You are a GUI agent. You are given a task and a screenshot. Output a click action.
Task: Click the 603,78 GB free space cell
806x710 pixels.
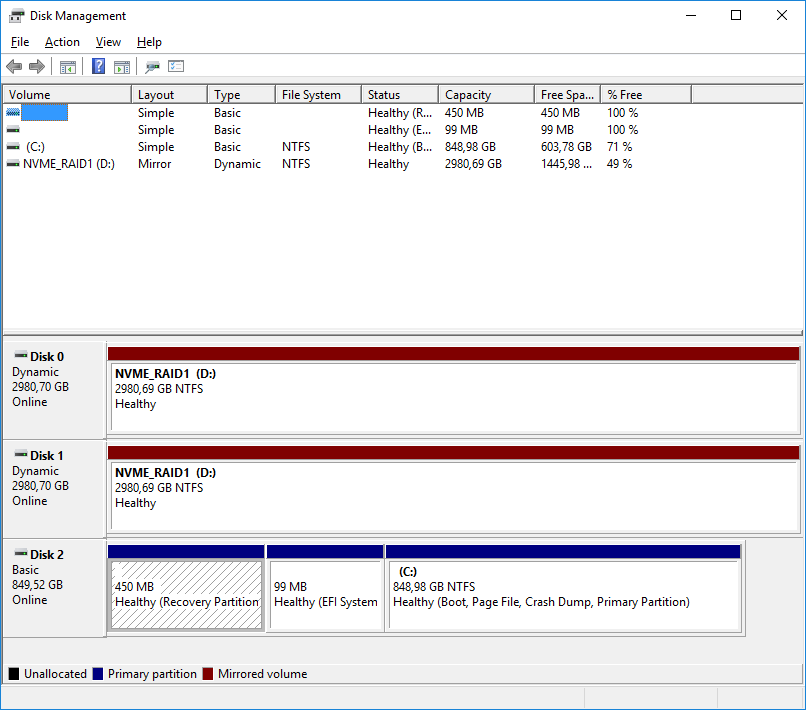[566, 147]
